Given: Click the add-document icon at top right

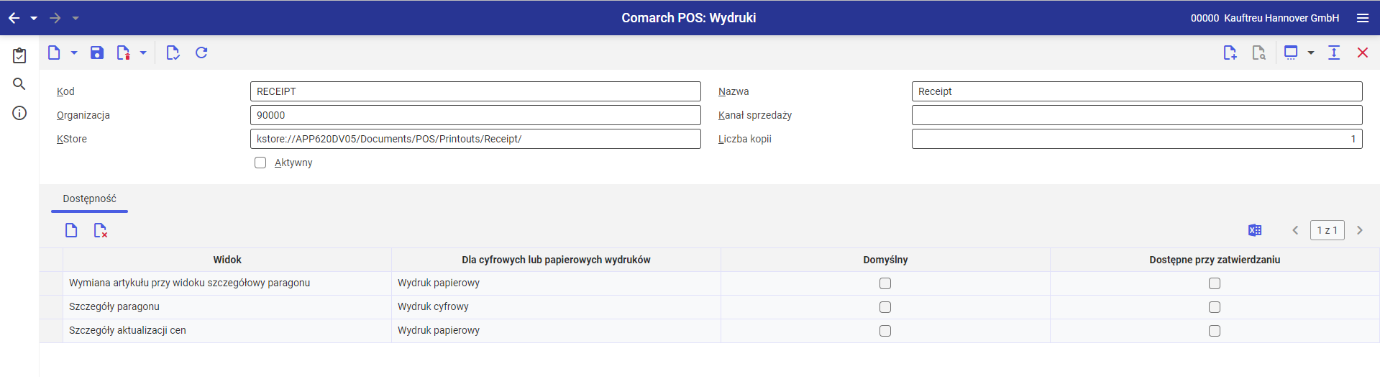Looking at the screenshot, I should coord(1231,52).
